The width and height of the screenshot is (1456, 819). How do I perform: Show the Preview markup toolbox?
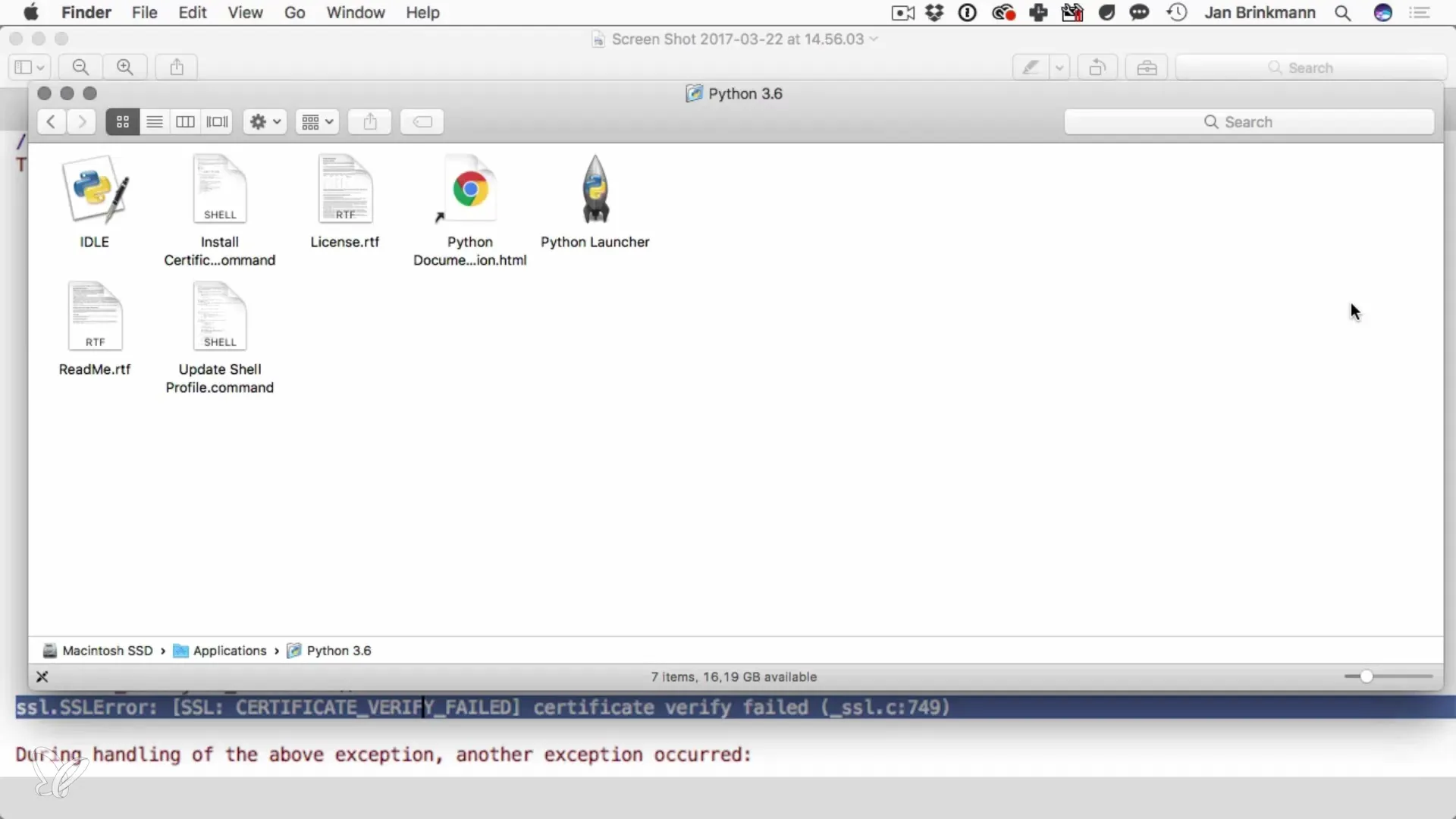1147,67
